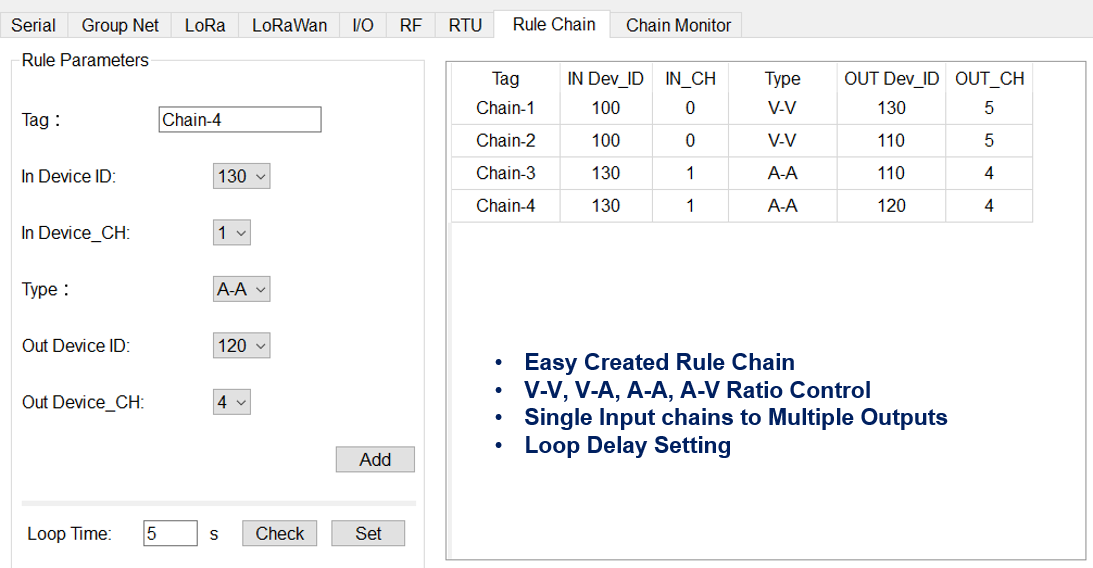Image resolution: width=1093 pixels, height=568 pixels.
Task: Open the Group Net tab
Action: click(x=120, y=26)
